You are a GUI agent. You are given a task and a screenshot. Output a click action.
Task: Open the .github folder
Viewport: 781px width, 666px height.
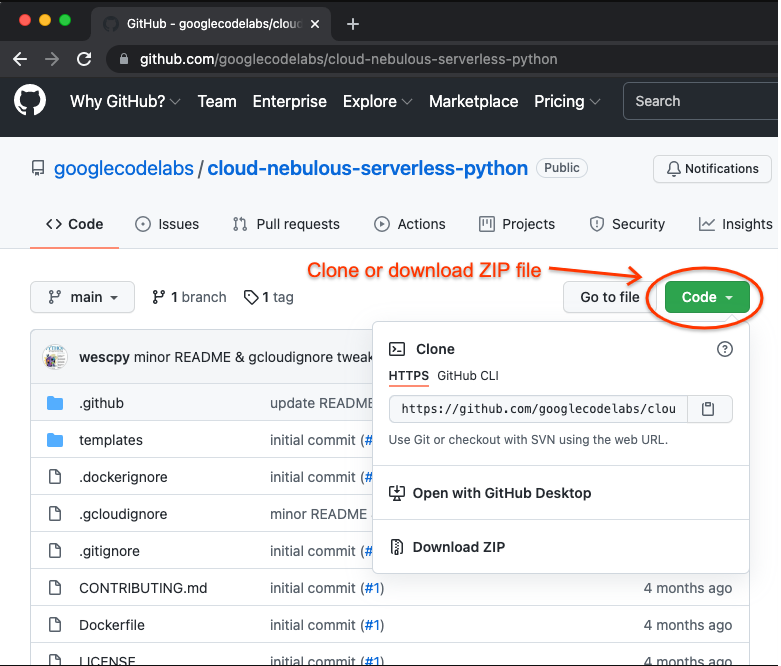pyautogui.click(x=101, y=403)
